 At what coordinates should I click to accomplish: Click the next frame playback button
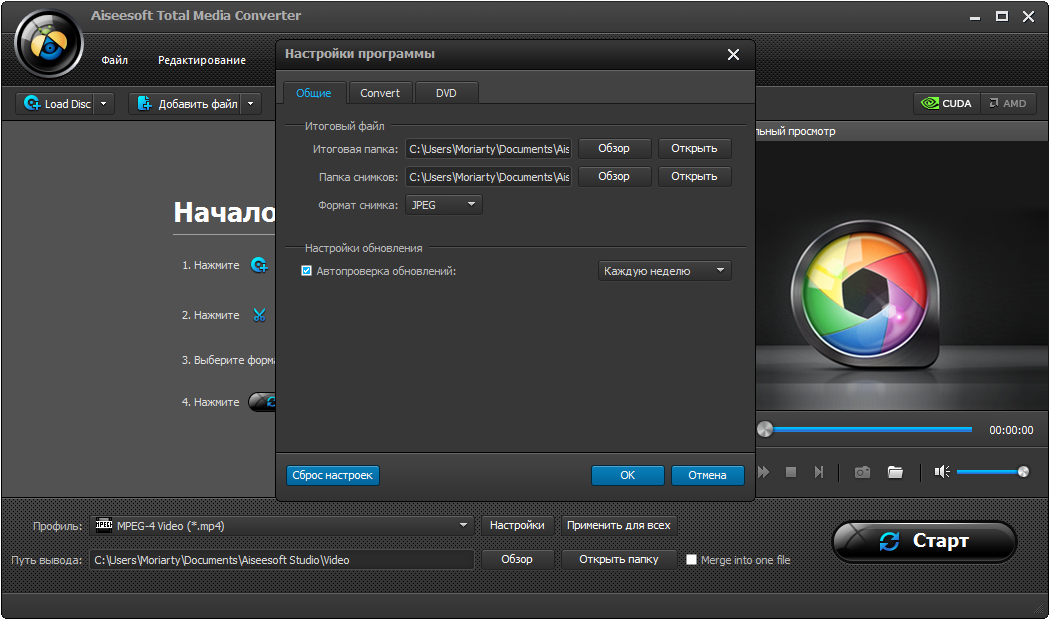[x=818, y=472]
